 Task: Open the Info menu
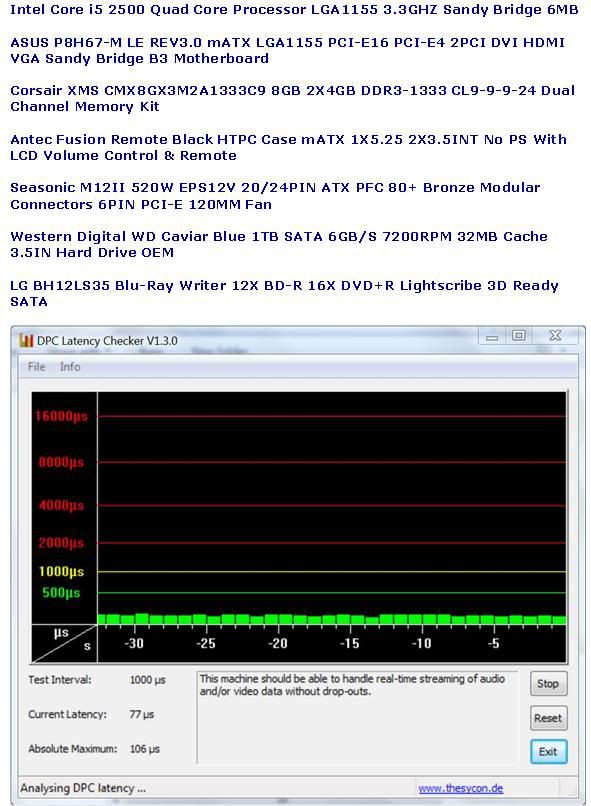[70, 367]
